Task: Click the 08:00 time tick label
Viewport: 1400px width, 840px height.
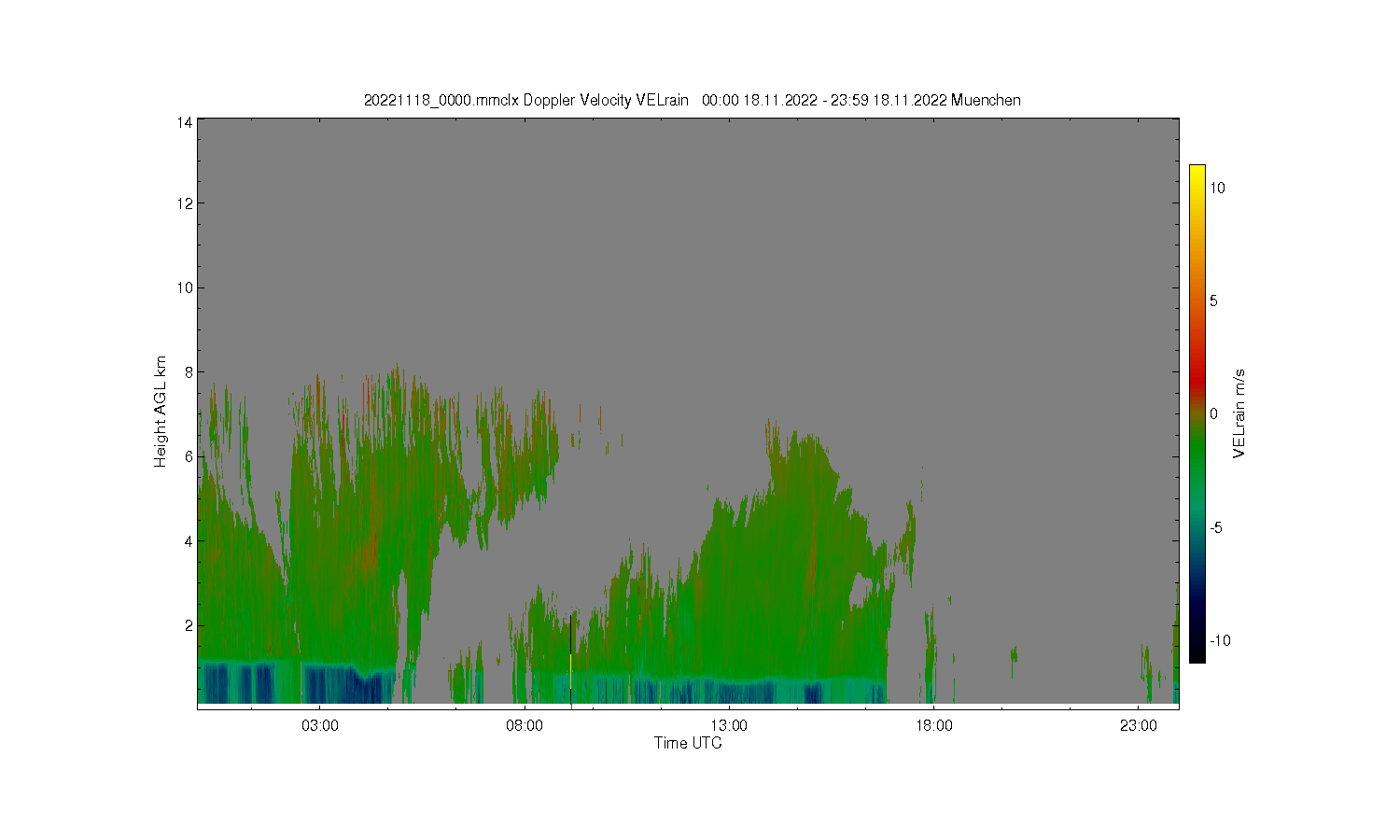Action: click(x=525, y=725)
